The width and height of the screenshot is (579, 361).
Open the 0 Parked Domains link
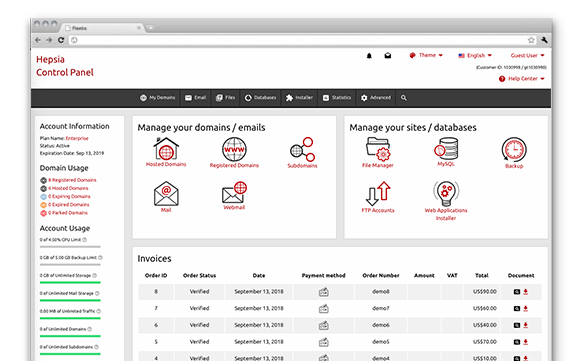click(x=68, y=213)
